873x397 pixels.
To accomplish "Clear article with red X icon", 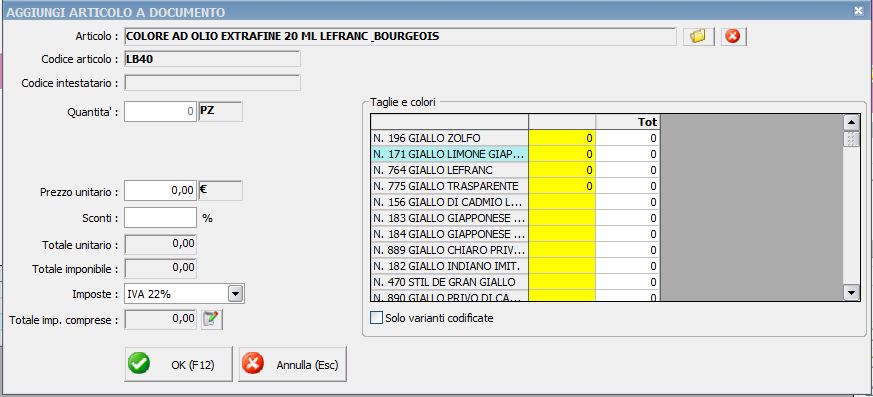I will 733,37.
